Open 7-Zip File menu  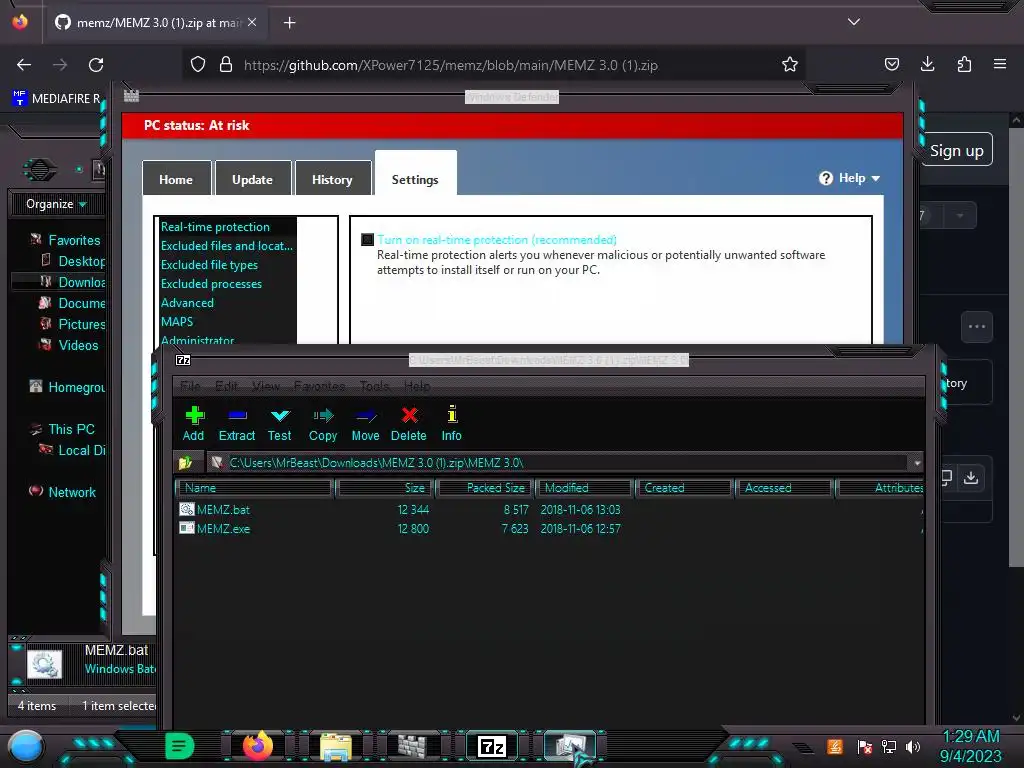(190, 386)
